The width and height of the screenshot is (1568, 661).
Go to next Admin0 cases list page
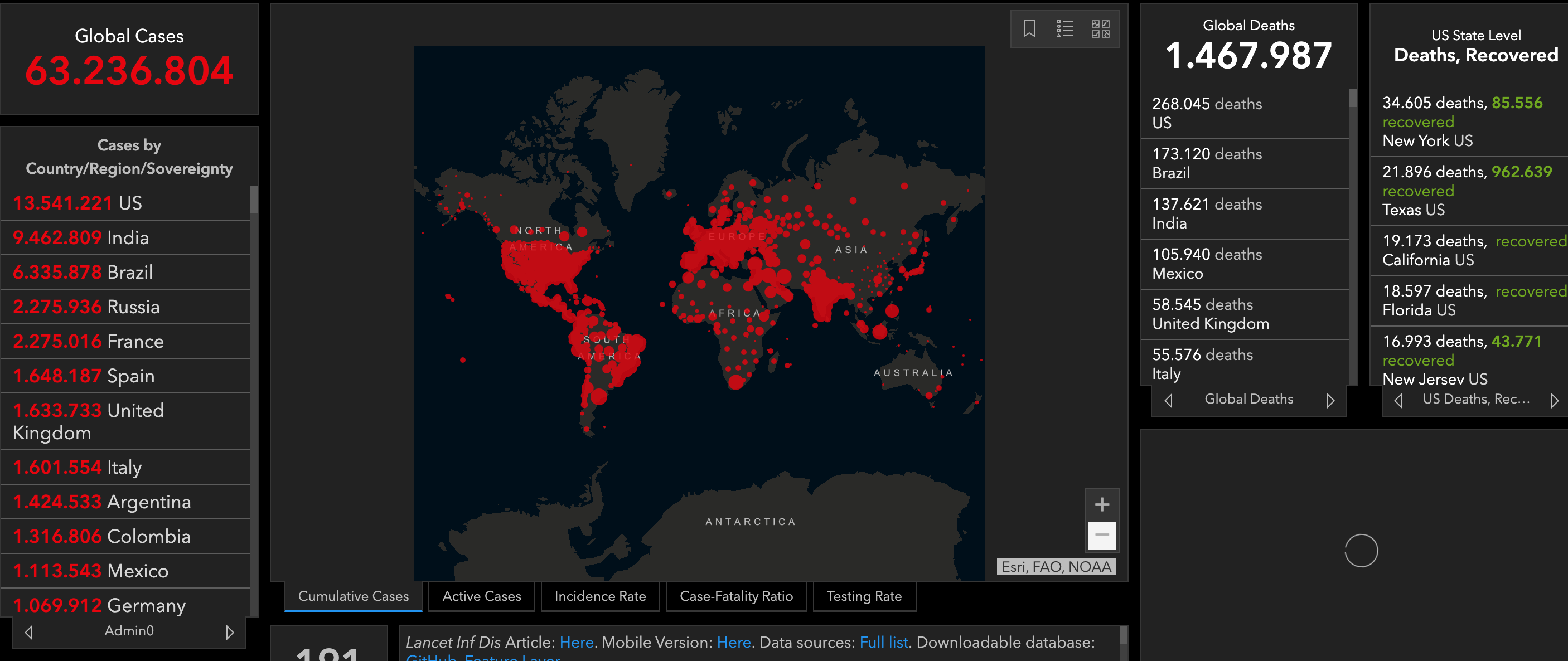230,632
